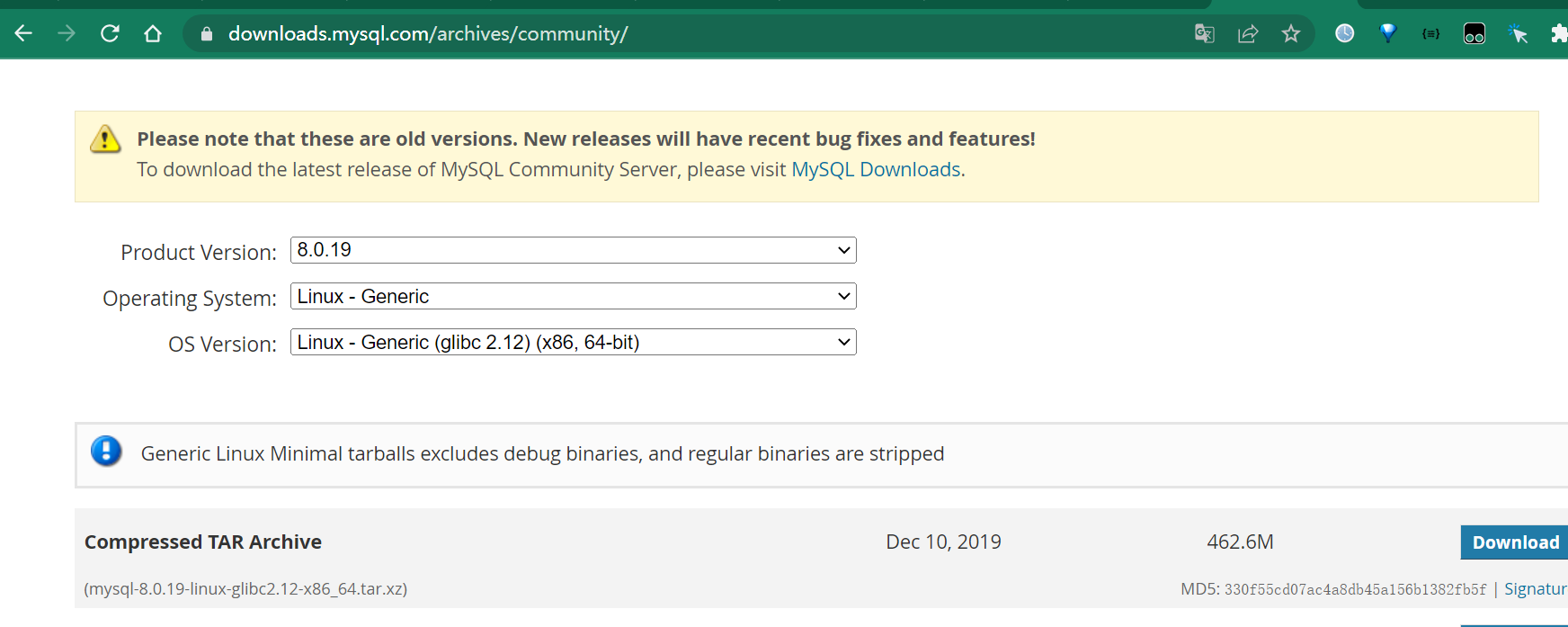1568x627 pixels.
Task: Download the Compressed TAR Archive
Action: pyautogui.click(x=1515, y=542)
